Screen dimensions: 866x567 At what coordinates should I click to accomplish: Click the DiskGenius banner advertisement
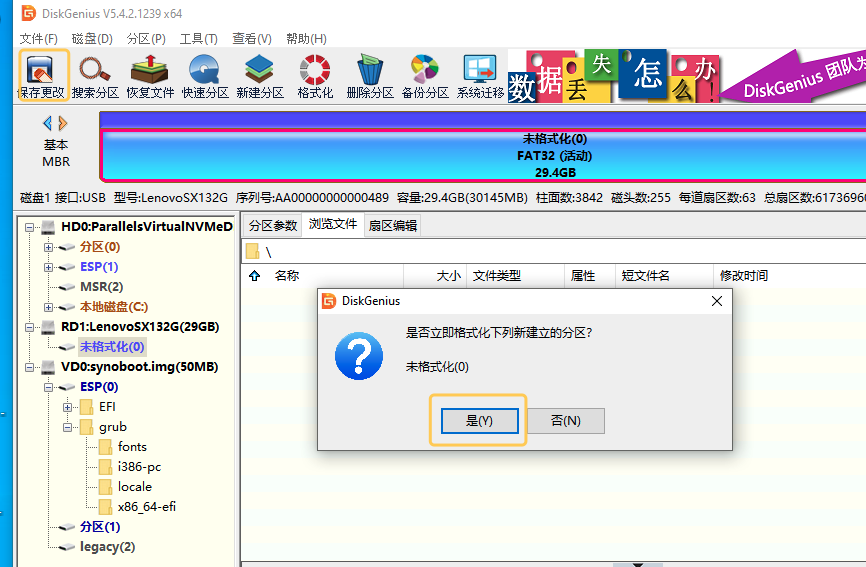point(687,76)
